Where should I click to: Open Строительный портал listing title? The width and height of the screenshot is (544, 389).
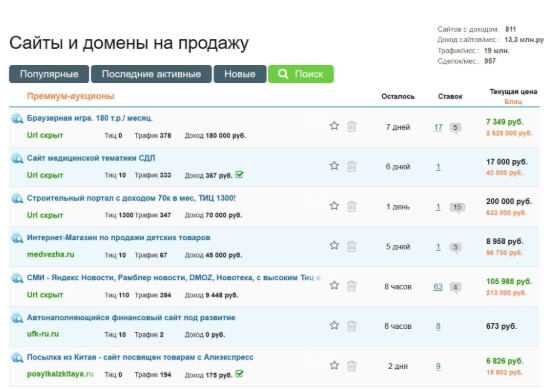click(x=131, y=198)
